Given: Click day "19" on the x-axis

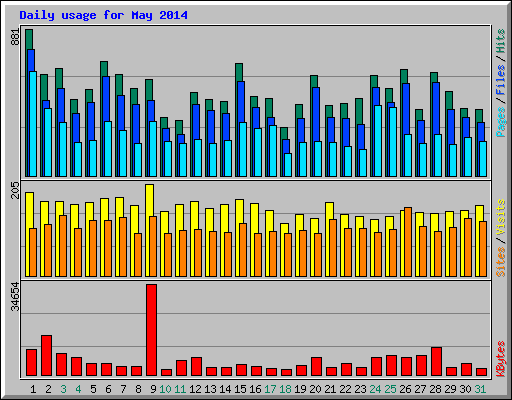Looking at the screenshot, I should click(300, 389).
